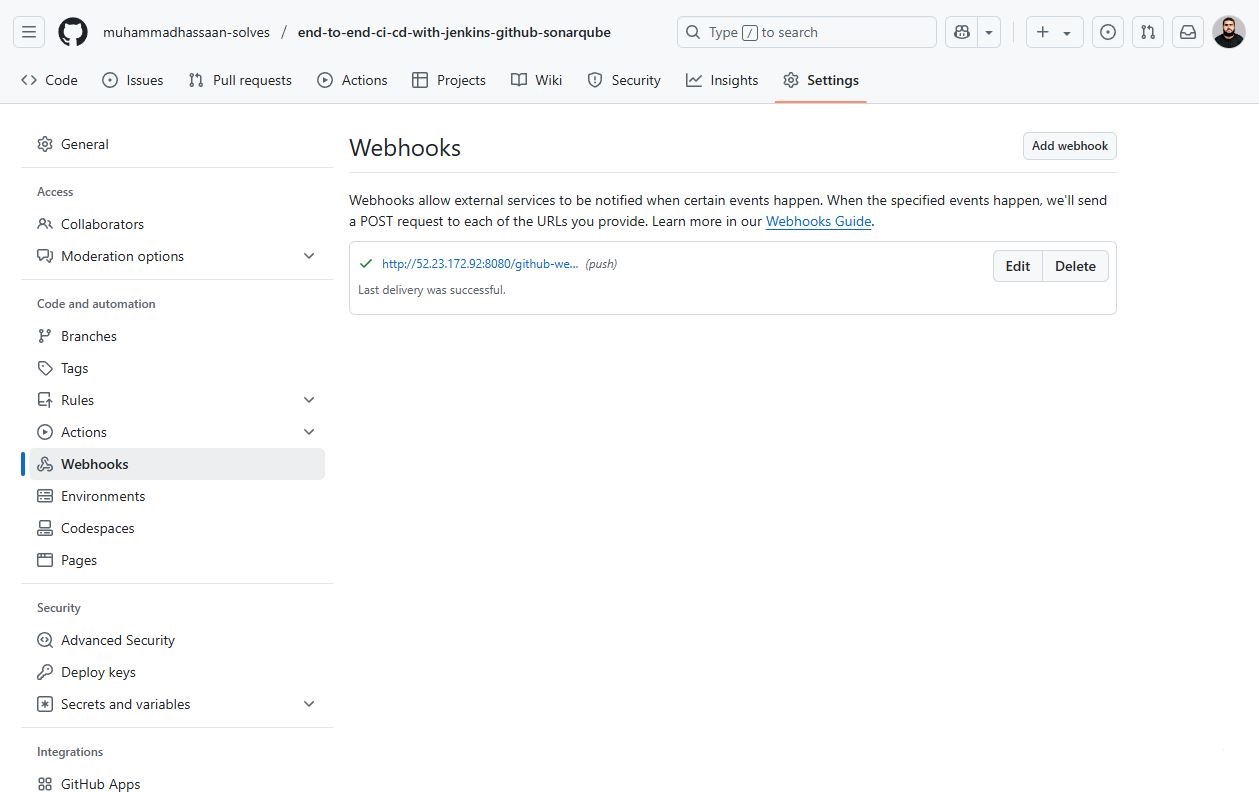Viewport: 1259px width, 792px height.
Task: Open the issues circle icon in header
Action: [x=1107, y=32]
